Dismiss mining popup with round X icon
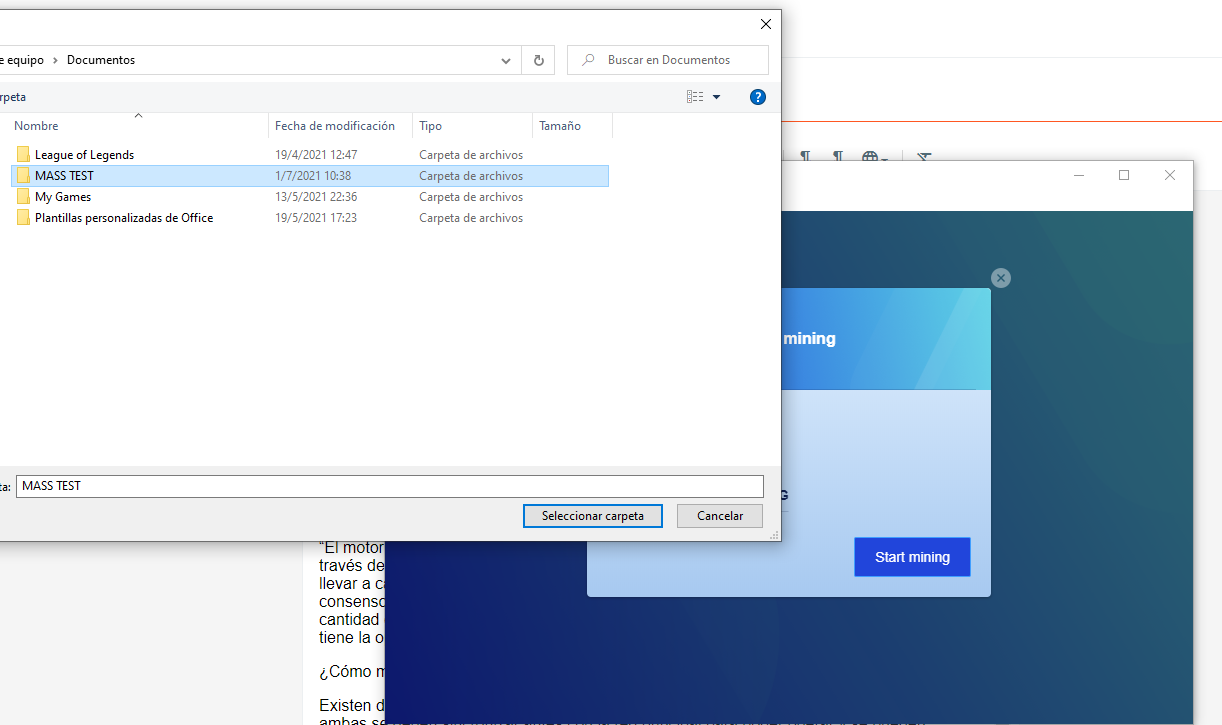The height and width of the screenshot is (725, 1222). coord(1001,278)
